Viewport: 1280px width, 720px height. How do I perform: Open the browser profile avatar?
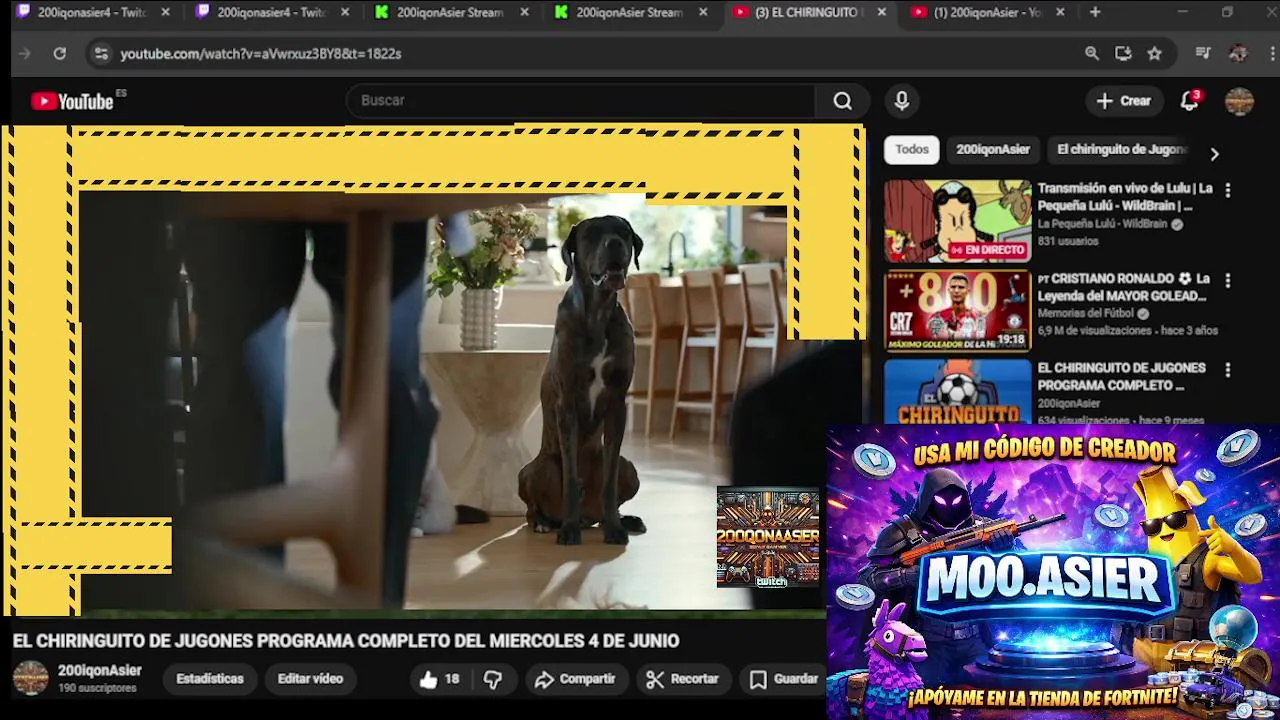coord(1238,54)
